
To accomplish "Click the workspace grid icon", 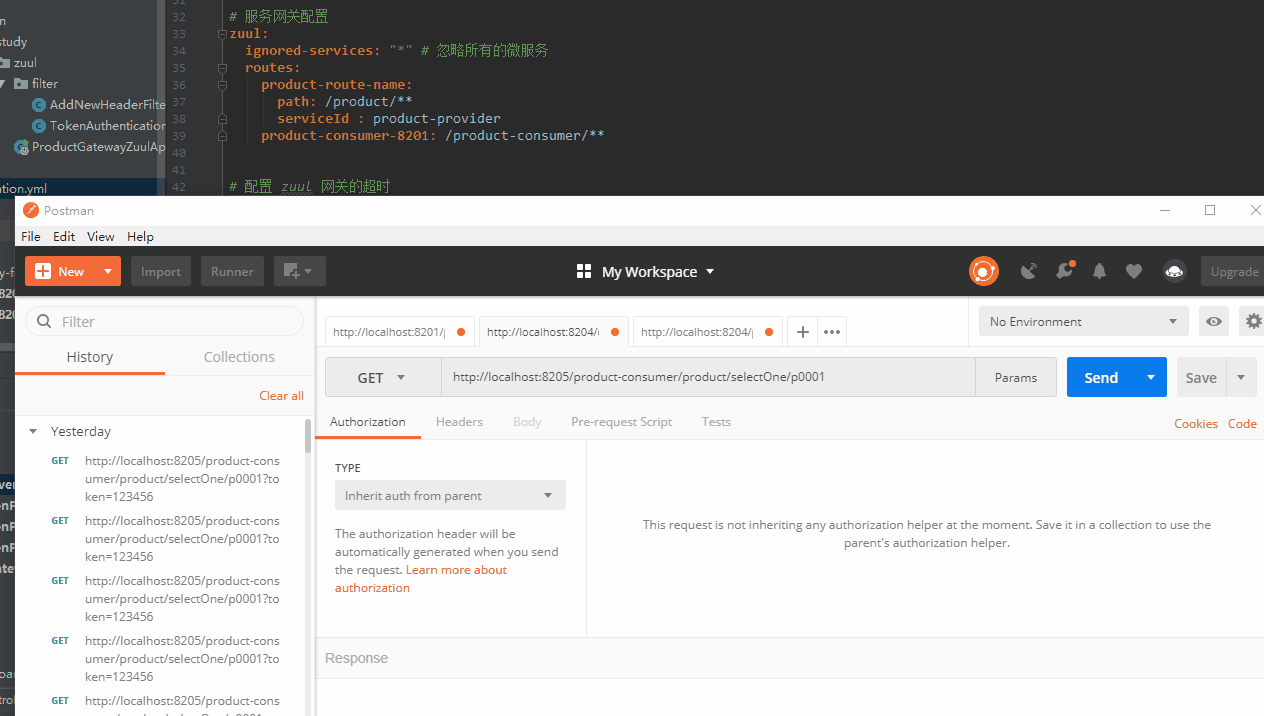I will (584, 272).
